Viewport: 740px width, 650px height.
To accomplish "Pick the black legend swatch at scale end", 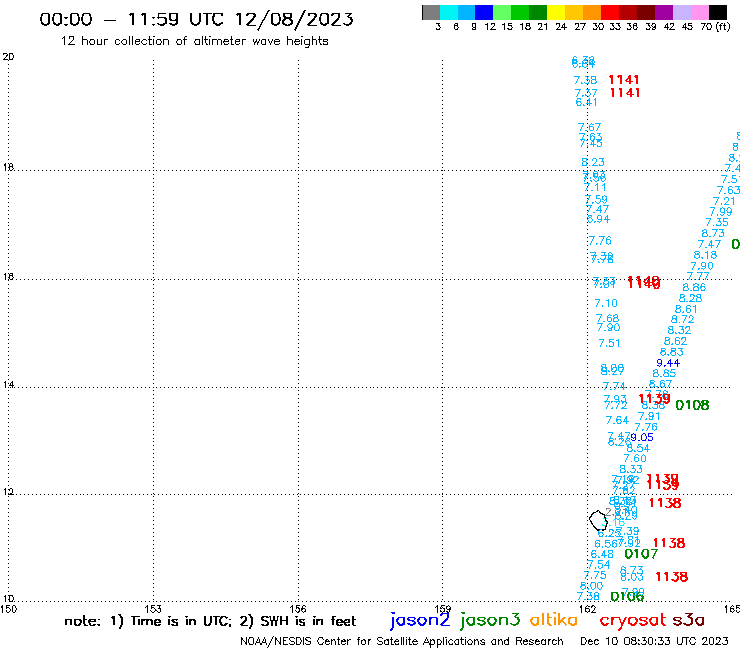I will point(717,12).
